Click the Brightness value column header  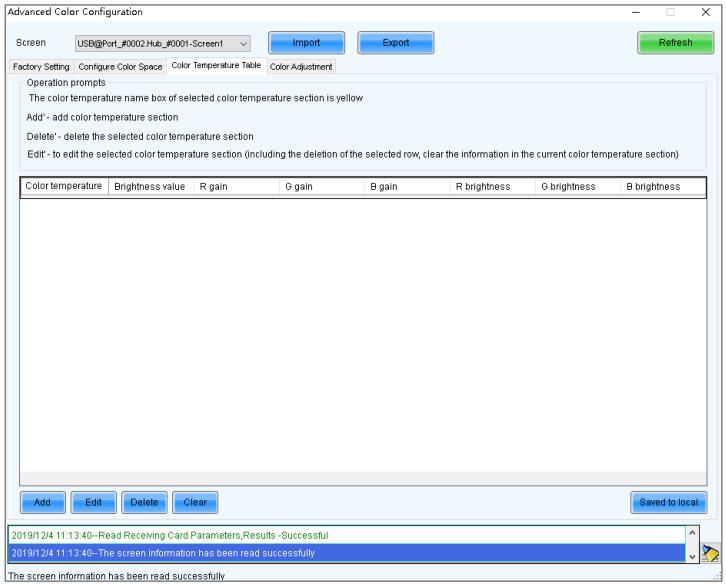click(x=151, y=187)
